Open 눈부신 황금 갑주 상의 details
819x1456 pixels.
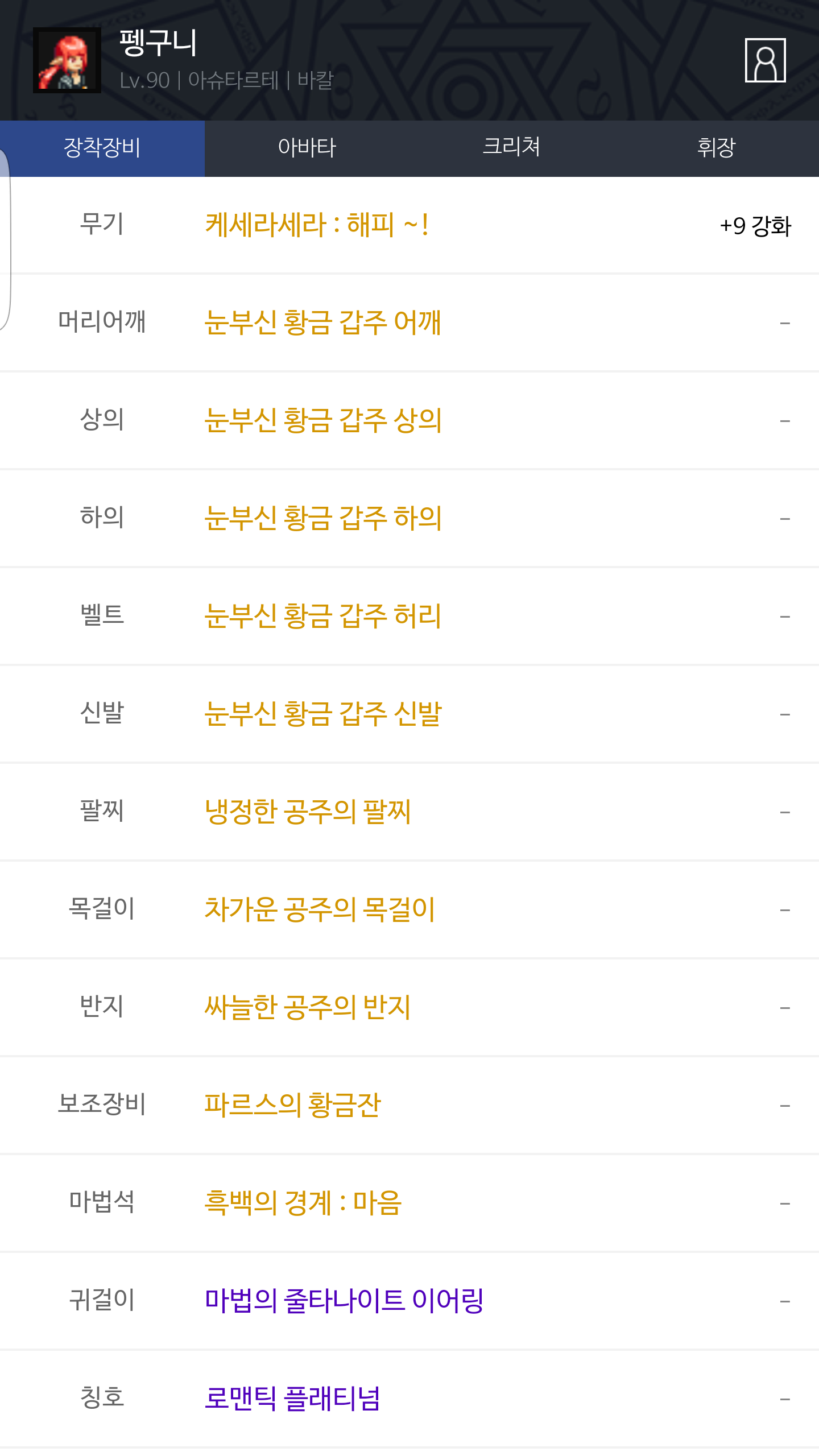tap(322, 420)
